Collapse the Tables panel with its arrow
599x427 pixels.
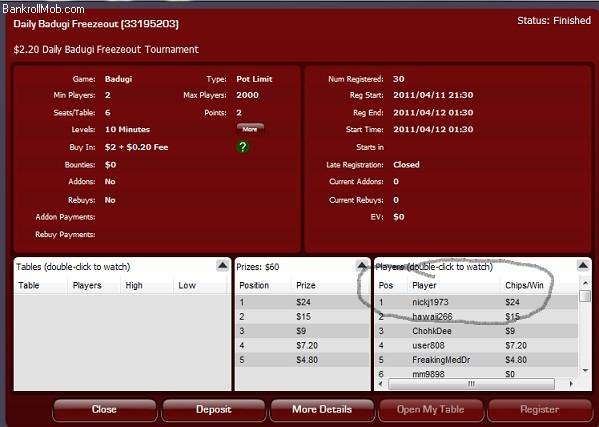(x=222, y=265)
